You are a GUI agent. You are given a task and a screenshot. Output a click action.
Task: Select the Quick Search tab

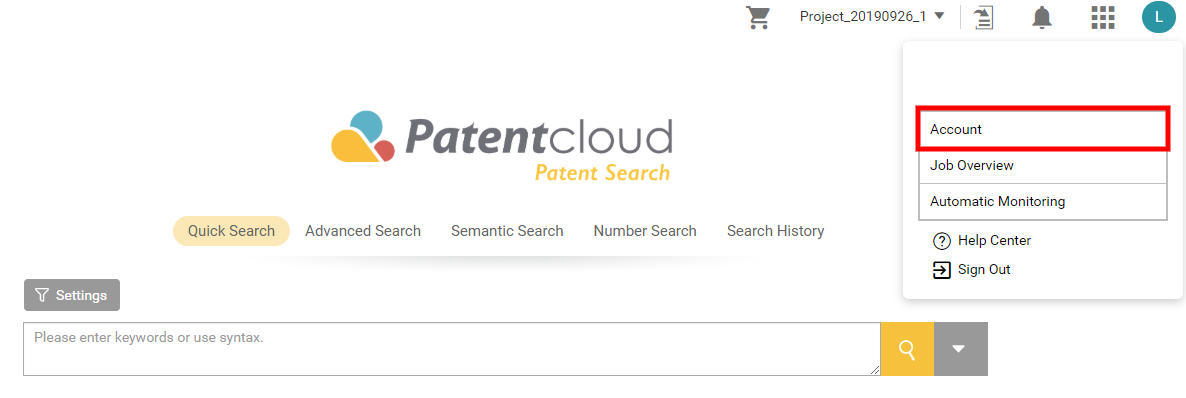coord(231,231)
